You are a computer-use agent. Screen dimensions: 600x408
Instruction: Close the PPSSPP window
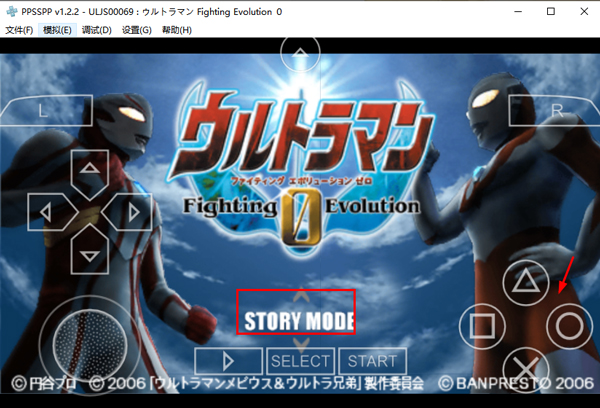tap(584, 11)
